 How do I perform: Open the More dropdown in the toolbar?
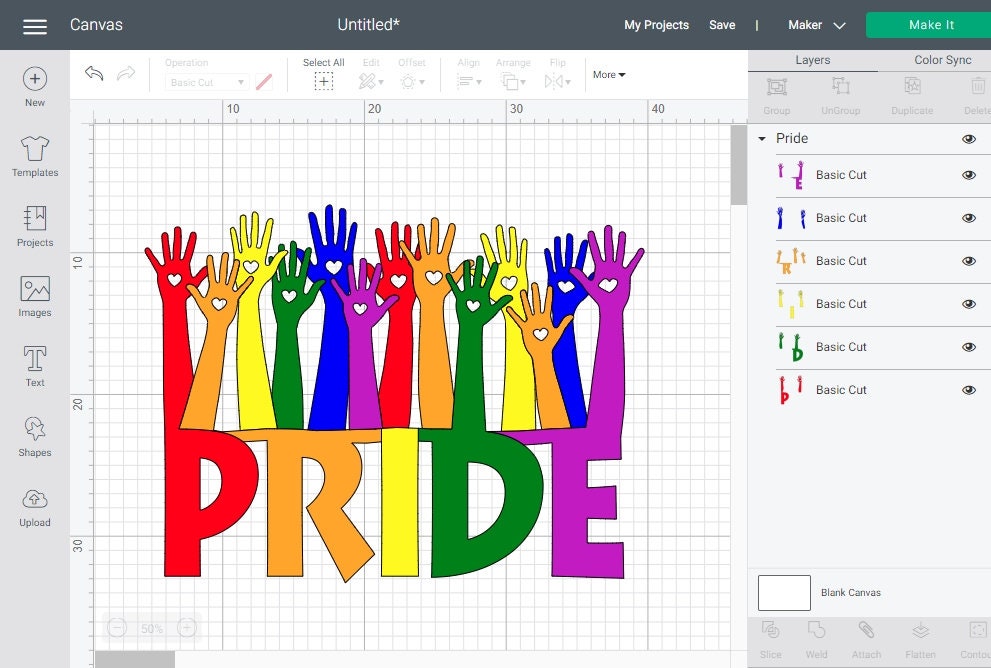tap(609, 74)
